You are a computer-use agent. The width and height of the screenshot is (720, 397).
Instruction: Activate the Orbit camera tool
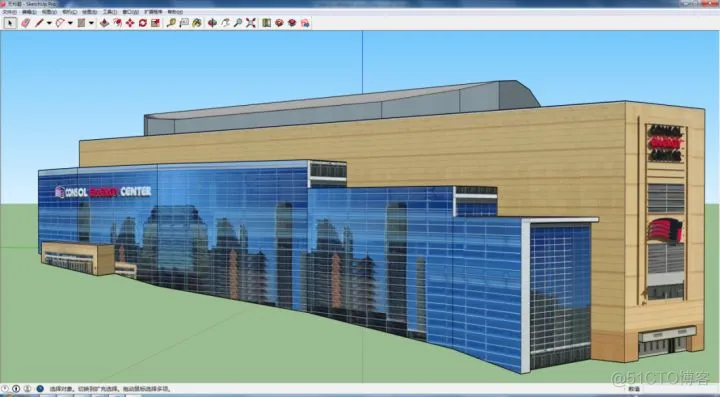(x=212, y=23)
